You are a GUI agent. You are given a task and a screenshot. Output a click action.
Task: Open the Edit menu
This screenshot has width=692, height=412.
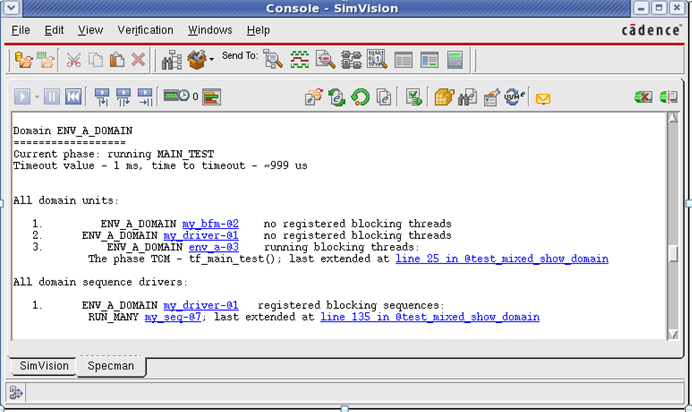coord(54,30)
